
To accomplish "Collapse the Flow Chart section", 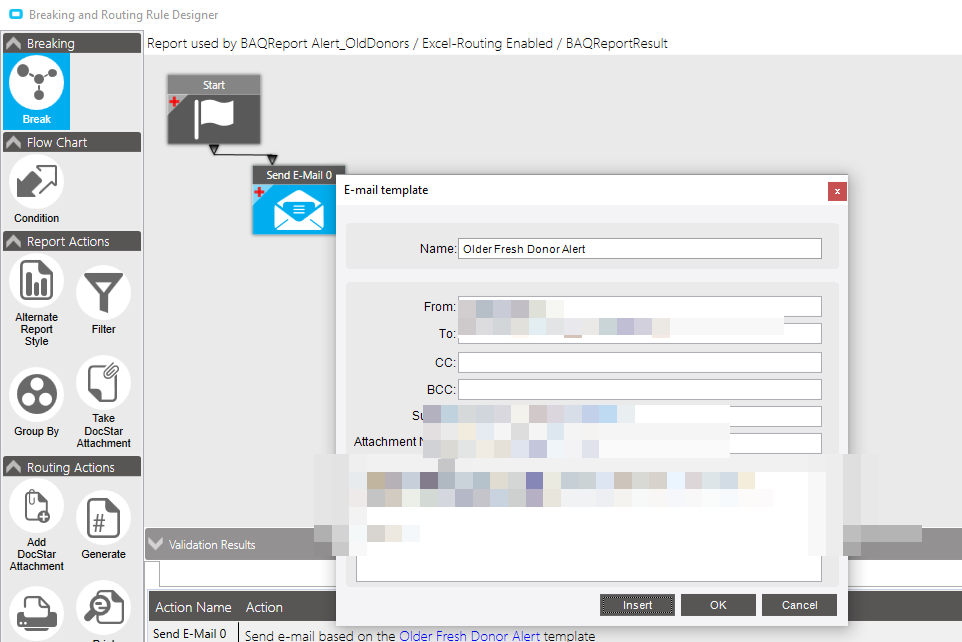I will [72, 142].
